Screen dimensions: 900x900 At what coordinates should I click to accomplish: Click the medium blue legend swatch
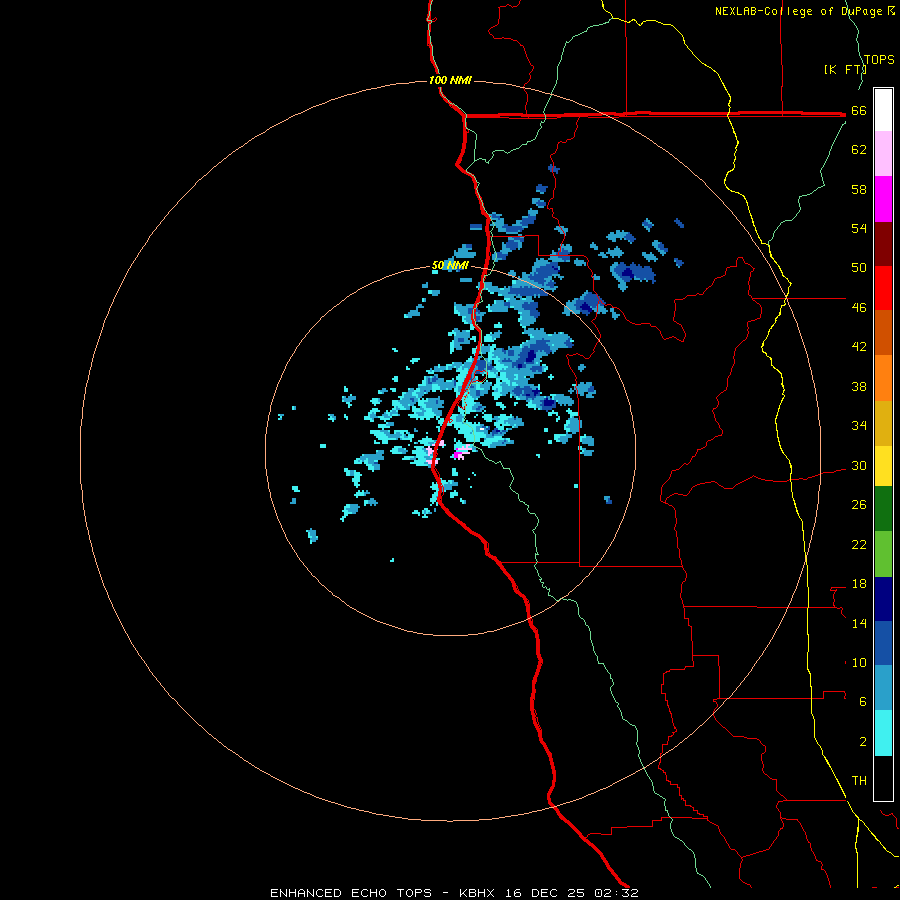coord(883,643)
